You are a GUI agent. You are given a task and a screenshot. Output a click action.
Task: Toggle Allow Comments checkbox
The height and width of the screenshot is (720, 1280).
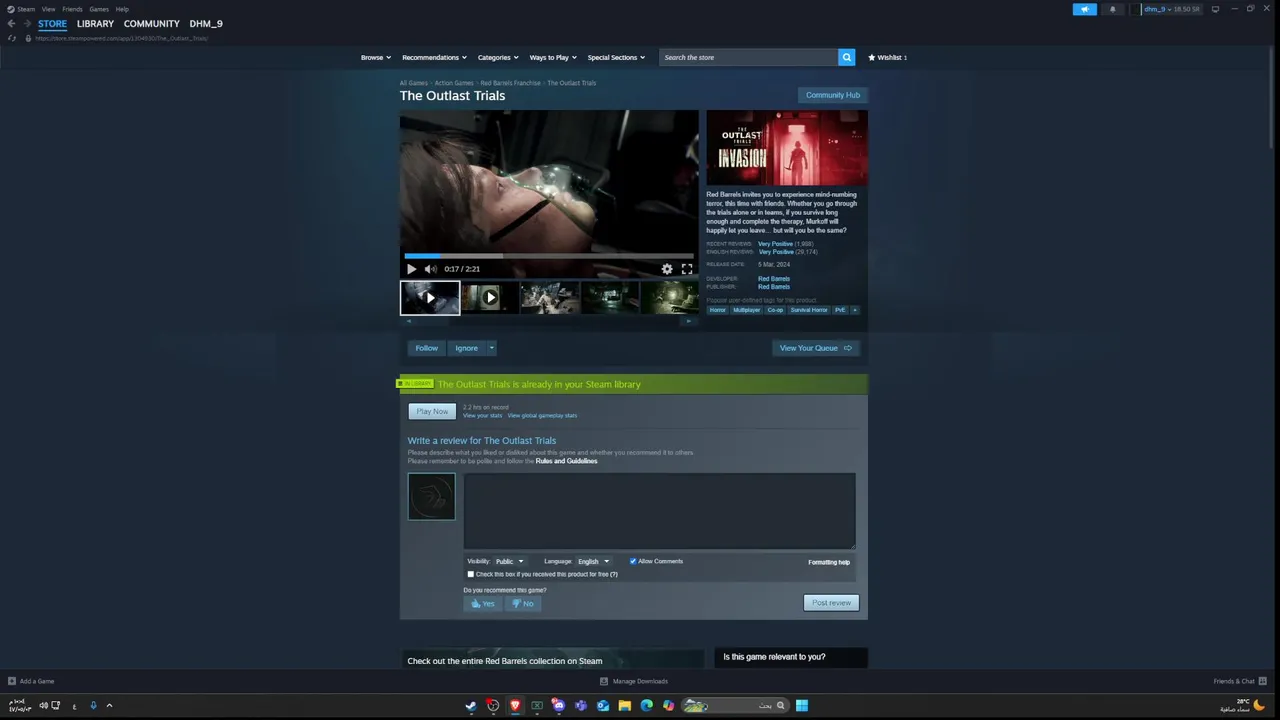point(633,561)
